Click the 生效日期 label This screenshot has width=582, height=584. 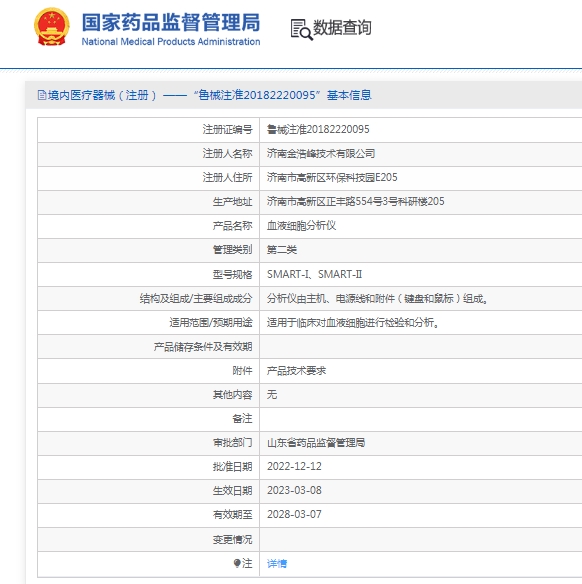232,491
